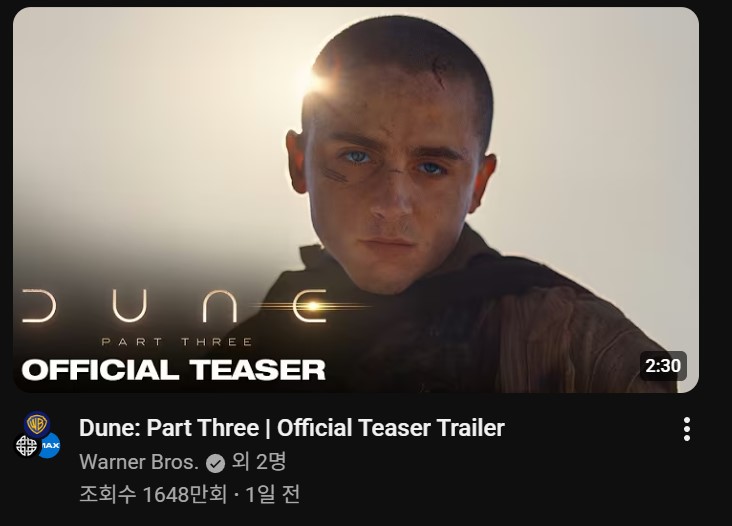This screenshot has width=732, height=526.
Task: Click the 2:30 duration badge
Action: coord(663,365)
